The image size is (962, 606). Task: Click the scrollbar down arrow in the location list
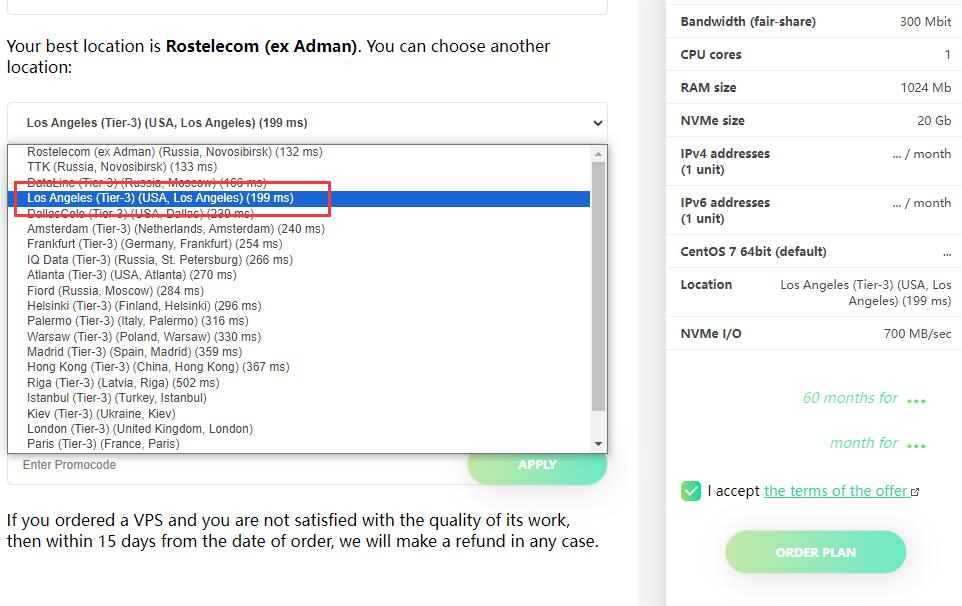pyautogui.click(x=598, y=444)
